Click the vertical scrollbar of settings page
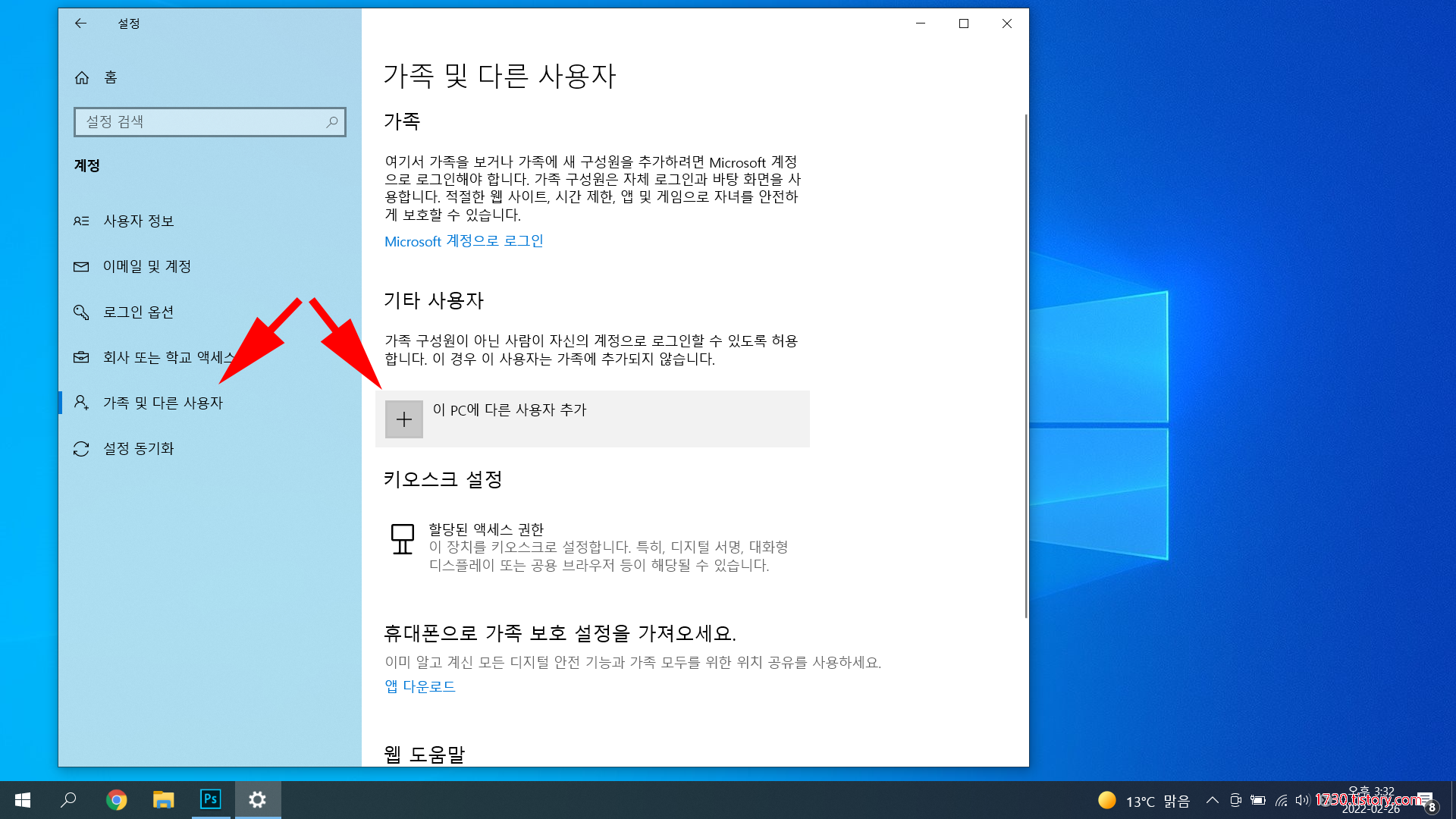The image size is (1456, 819). click(x=1025, y=364)
